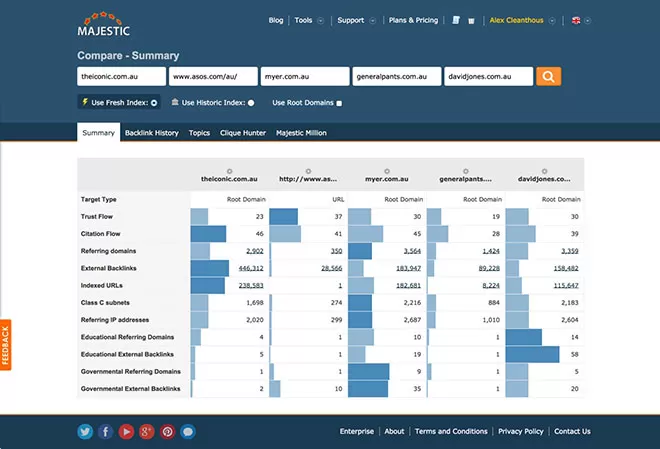
Task: Select the Use Historic Index radio button
Action: pos(251,103)
